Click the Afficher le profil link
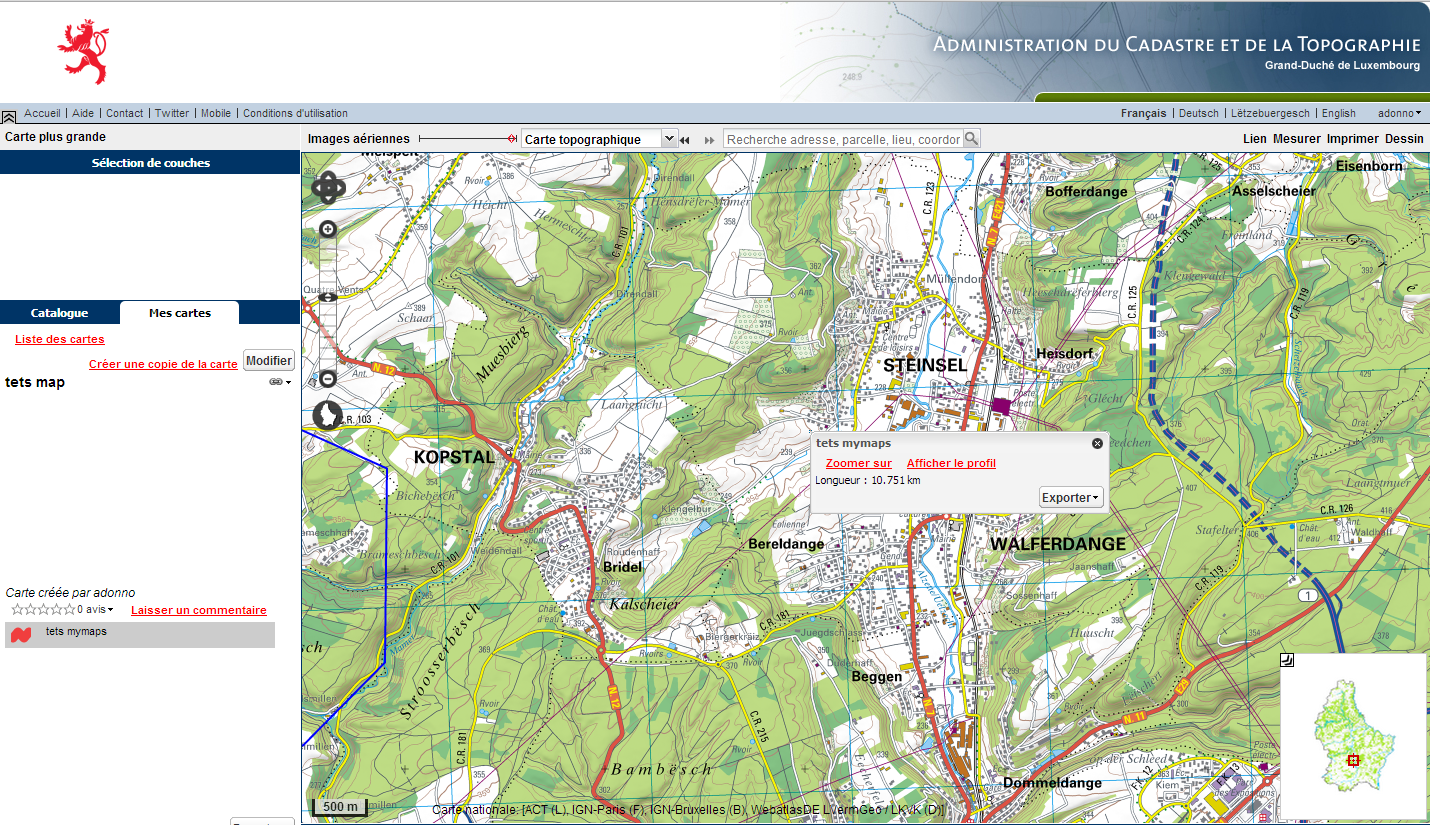This screenshot has height=825, width=1430. pos(950,463)
